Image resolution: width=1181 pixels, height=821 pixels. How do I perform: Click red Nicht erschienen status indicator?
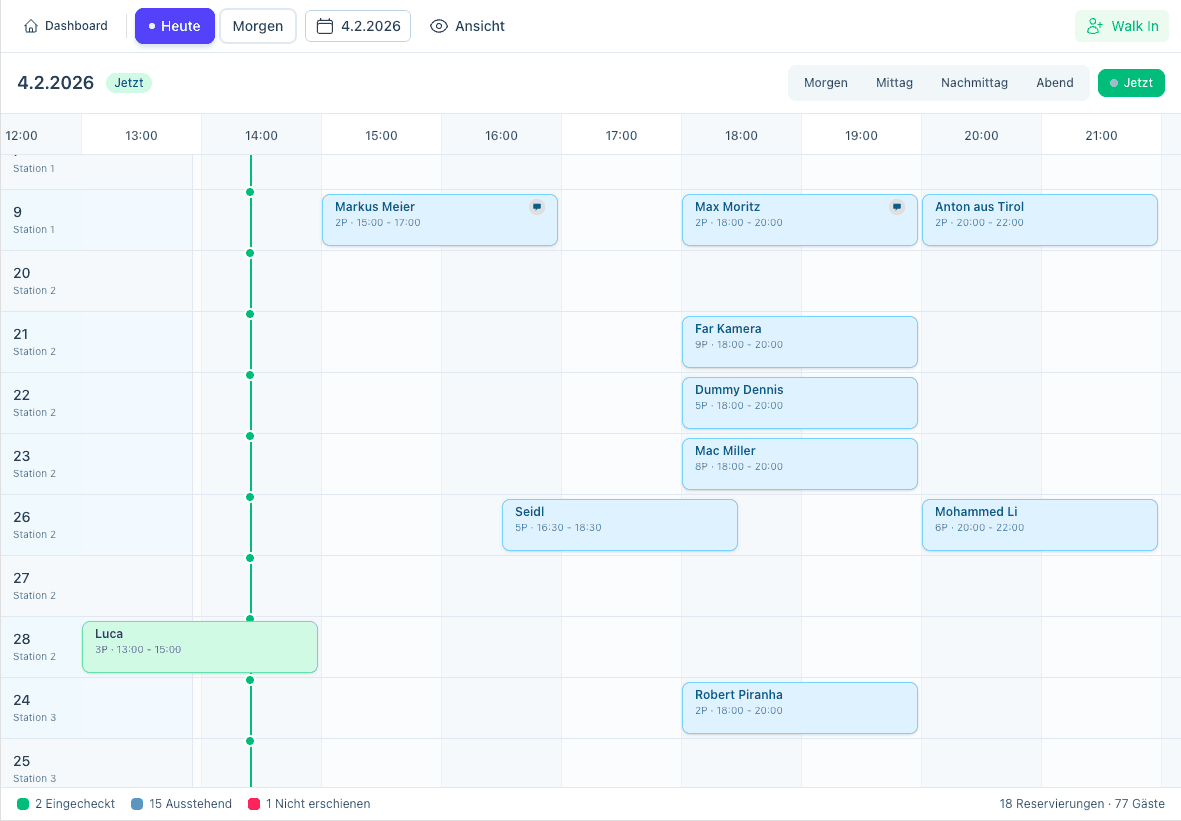[x=254, y=804]
